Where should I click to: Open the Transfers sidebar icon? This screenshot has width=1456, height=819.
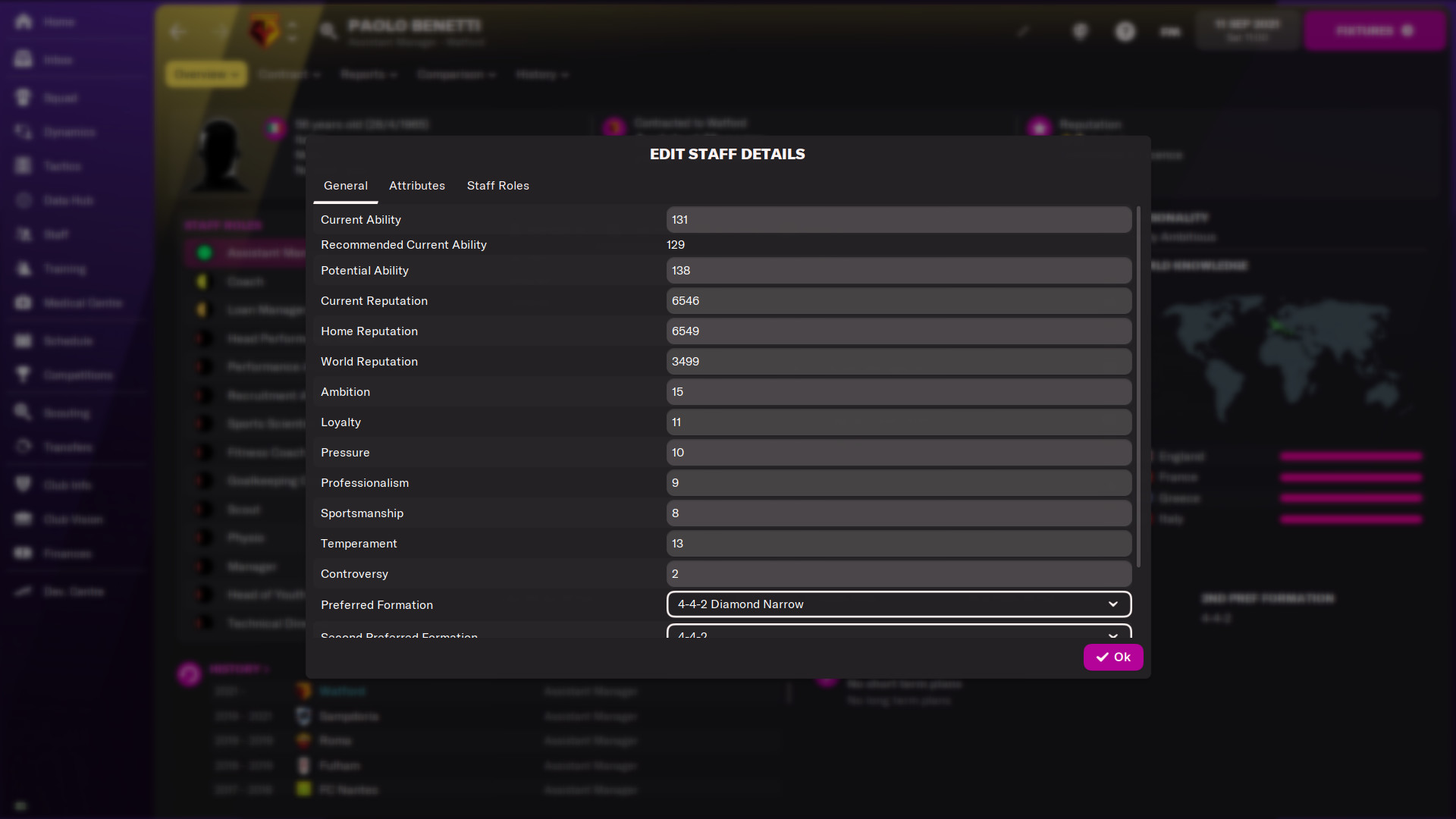coord(25,447)
